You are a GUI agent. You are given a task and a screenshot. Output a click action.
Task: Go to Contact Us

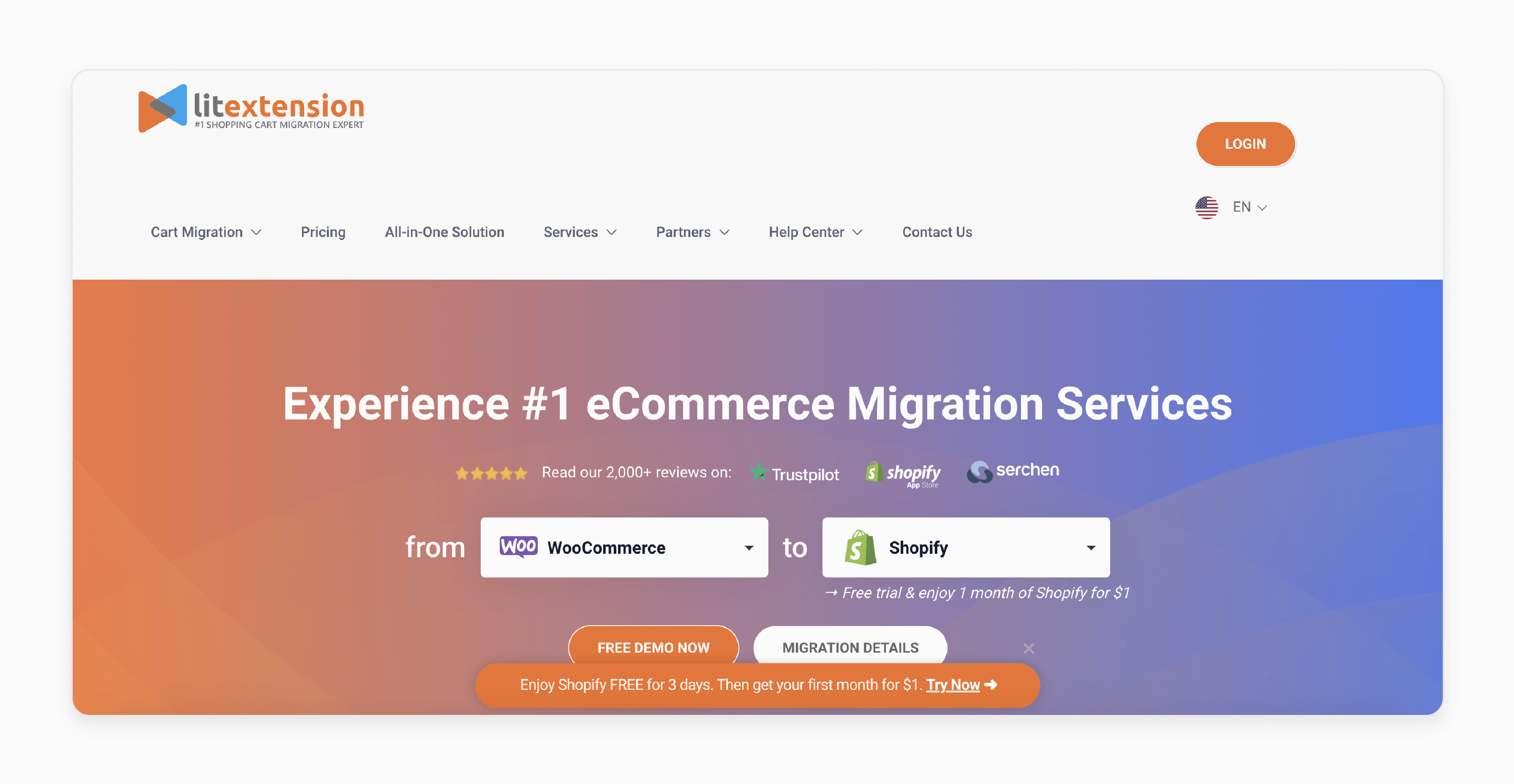937,232
